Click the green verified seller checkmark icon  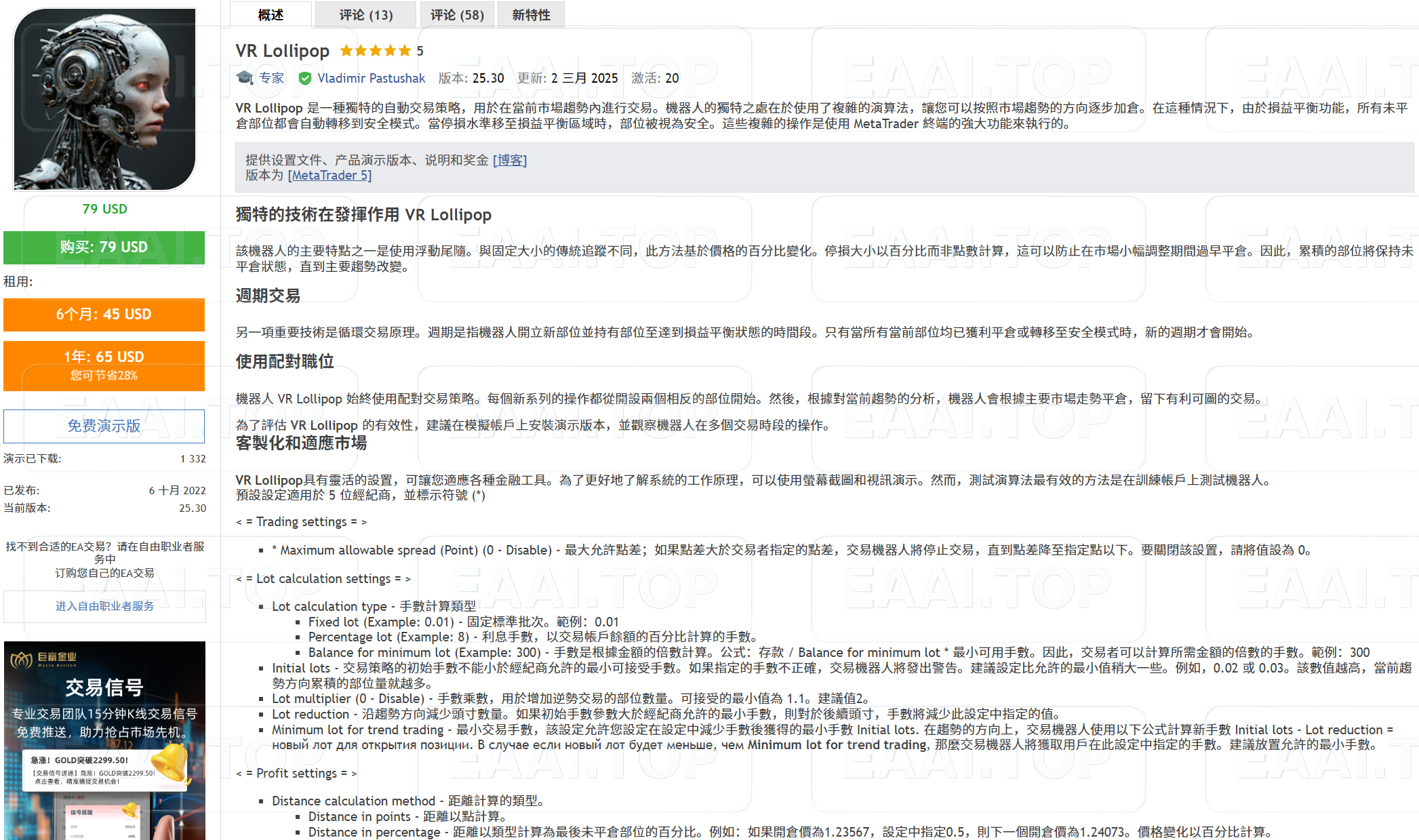(x=306, y=78)
